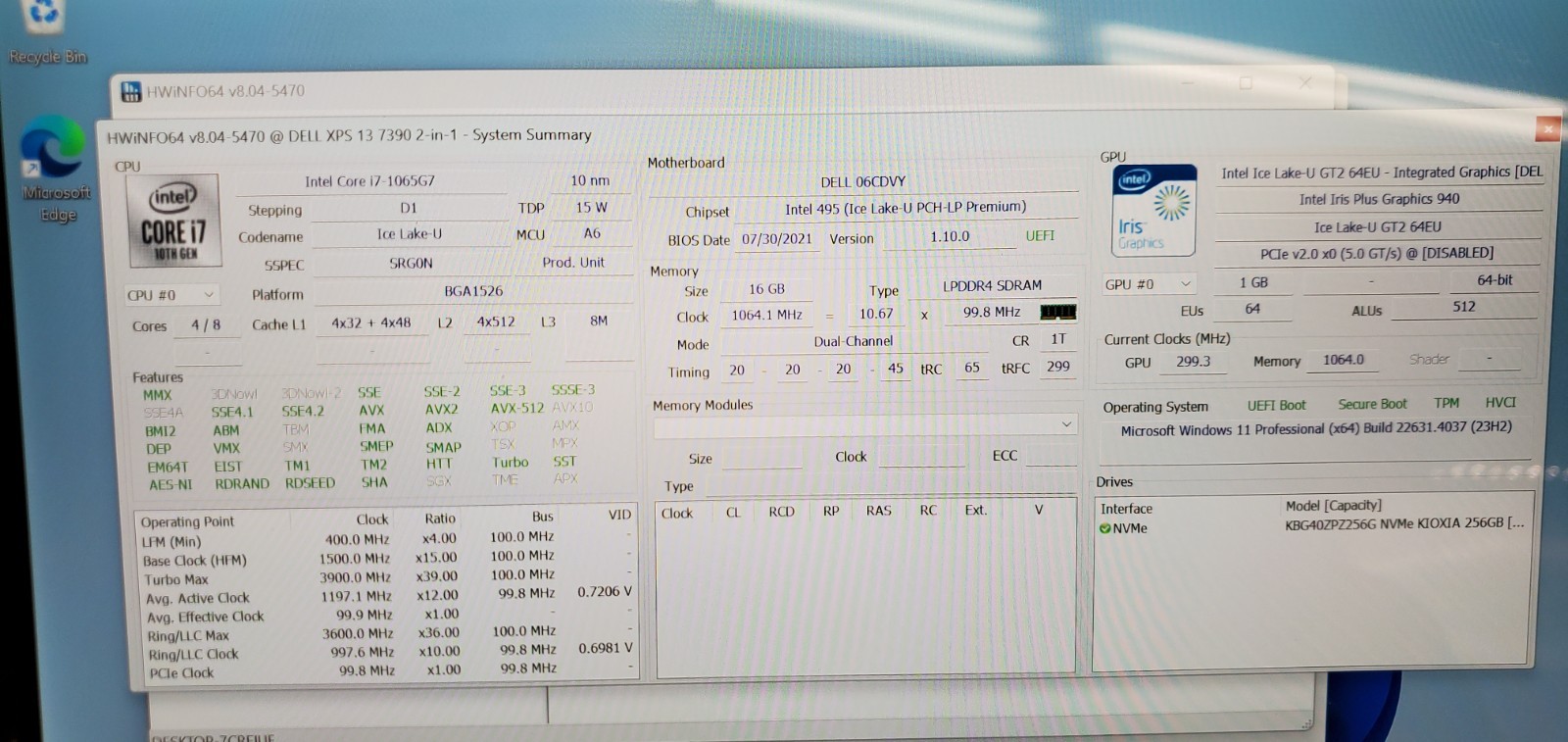Click the memory Type LPDDR4 SDRAM value
This screenshot has height=742, width=1568.
click(x=992, y=285)
